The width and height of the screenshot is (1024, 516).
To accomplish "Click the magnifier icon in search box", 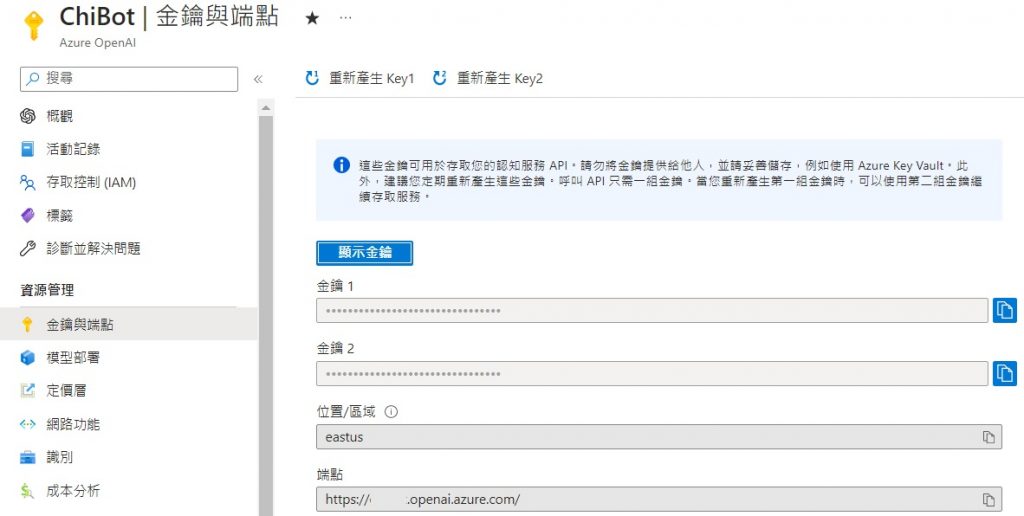I will coord(33,79).
